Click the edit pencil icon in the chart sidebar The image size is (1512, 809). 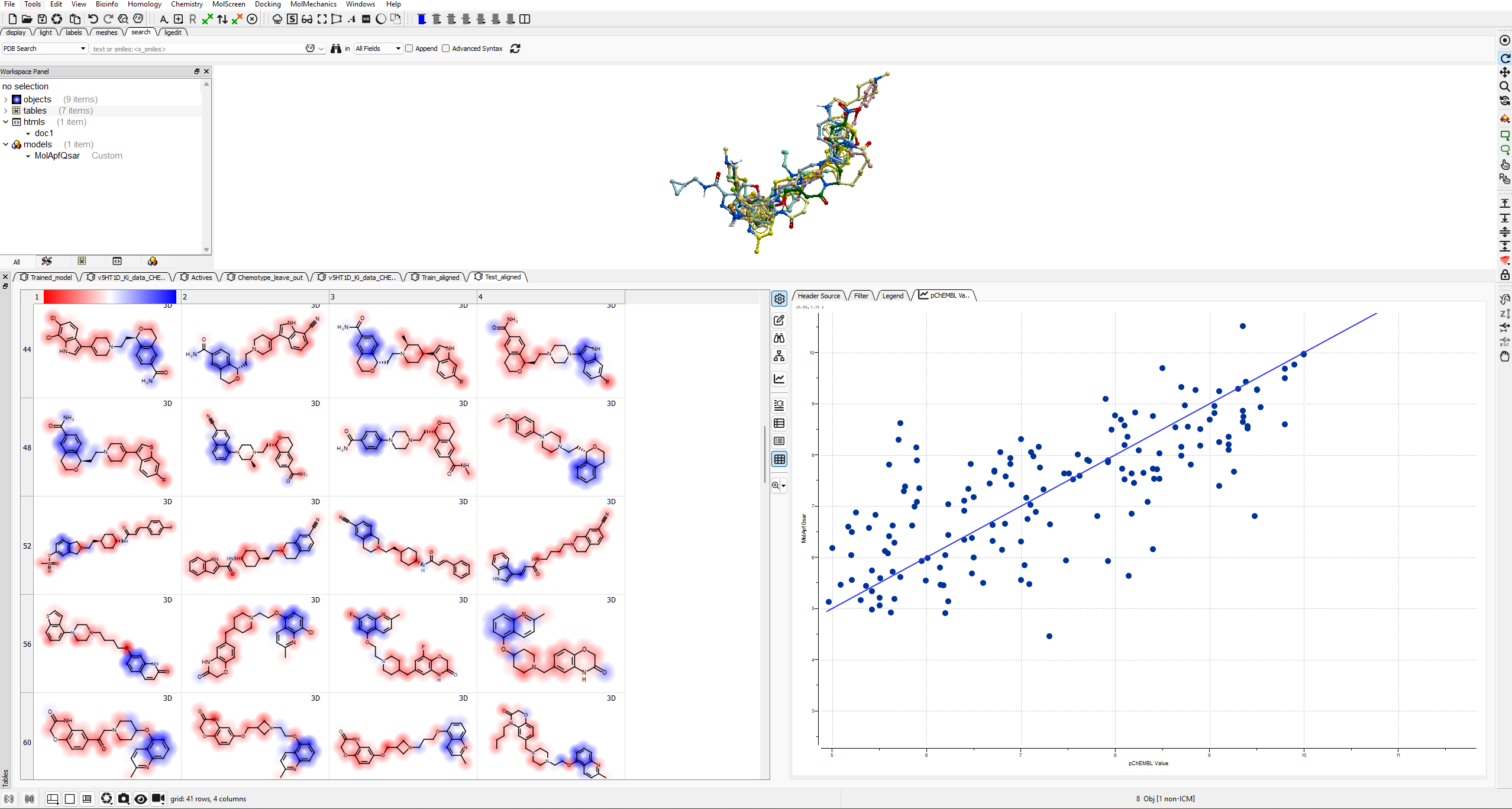point(779,320)
